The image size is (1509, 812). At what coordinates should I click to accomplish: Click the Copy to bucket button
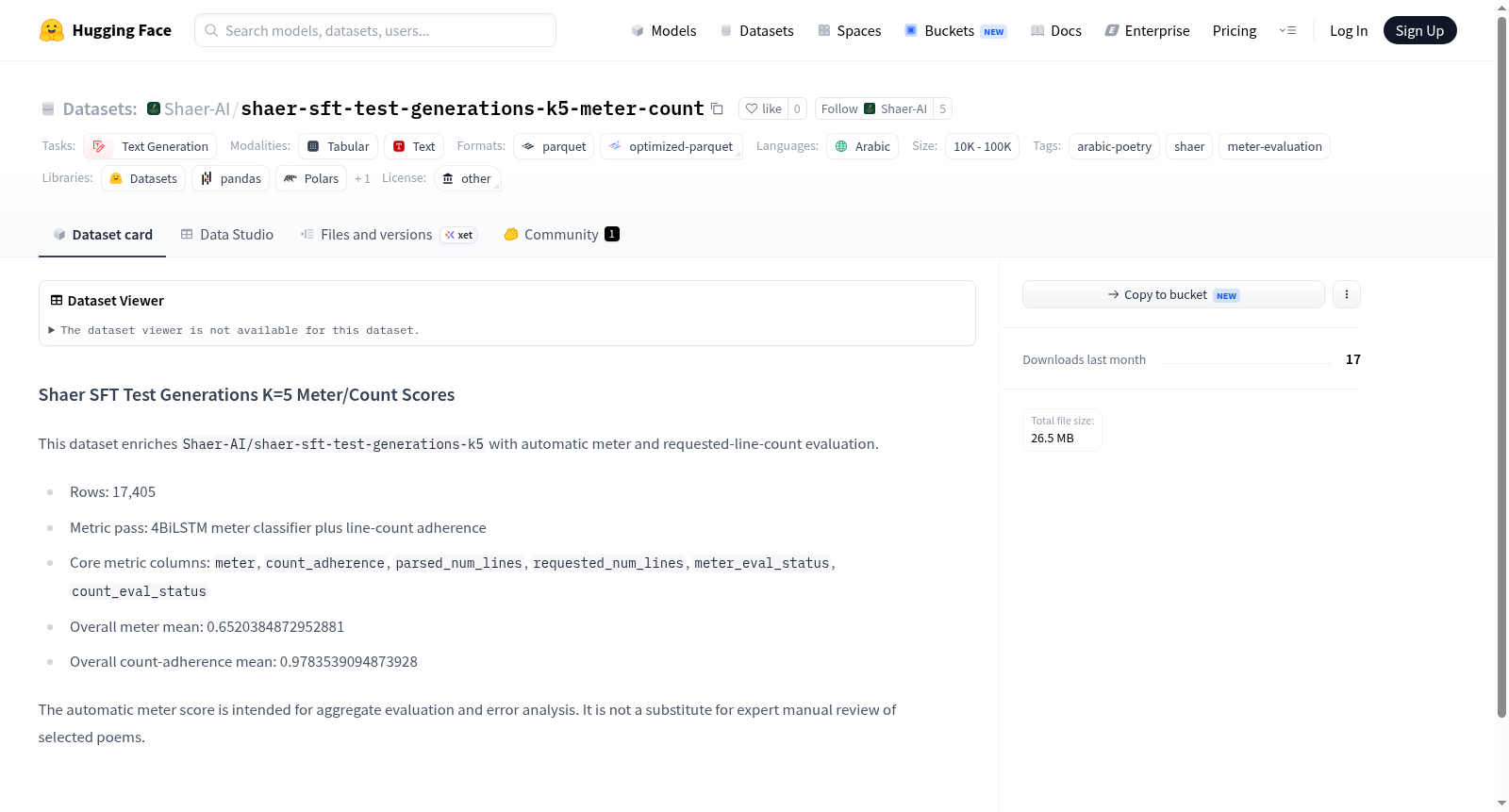[1173, 294]
